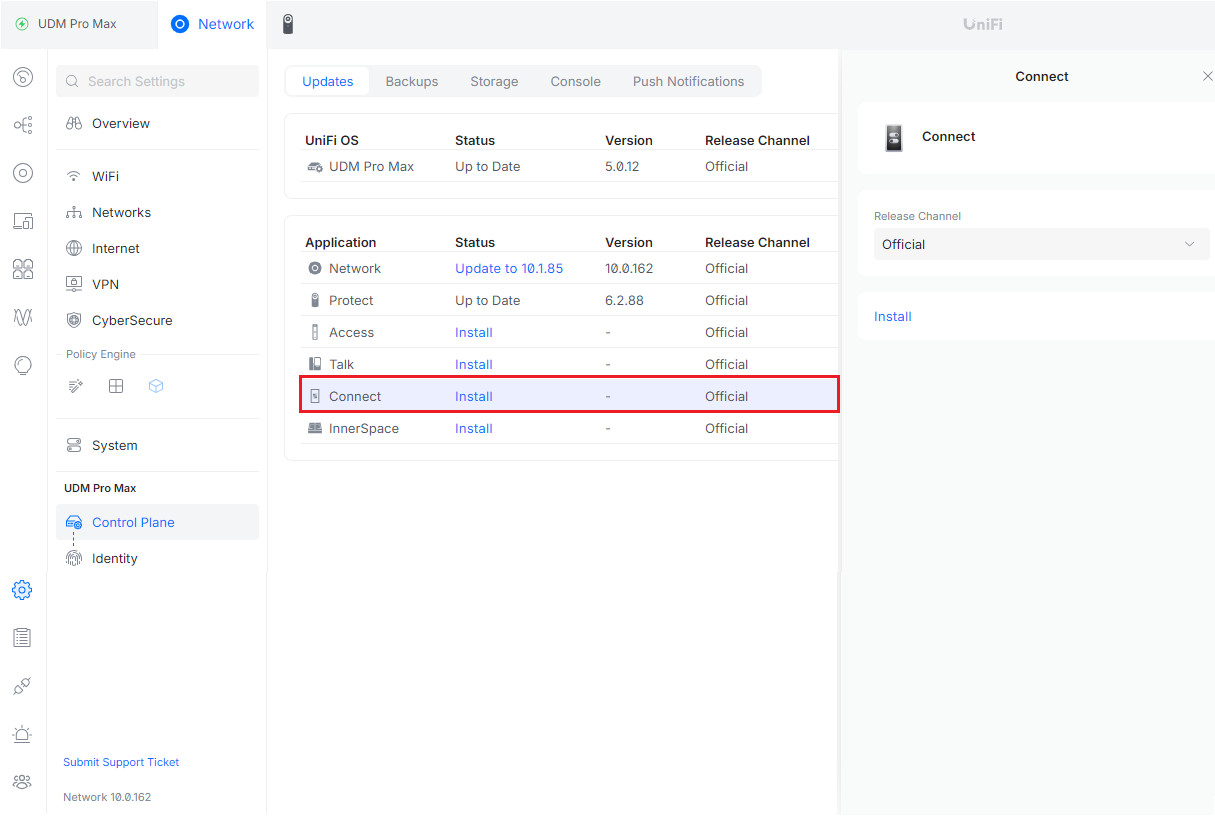The width and height of the screenshot is (1215, 818).
Task: Click the plug Integrations icon
Action: point(22,686)
